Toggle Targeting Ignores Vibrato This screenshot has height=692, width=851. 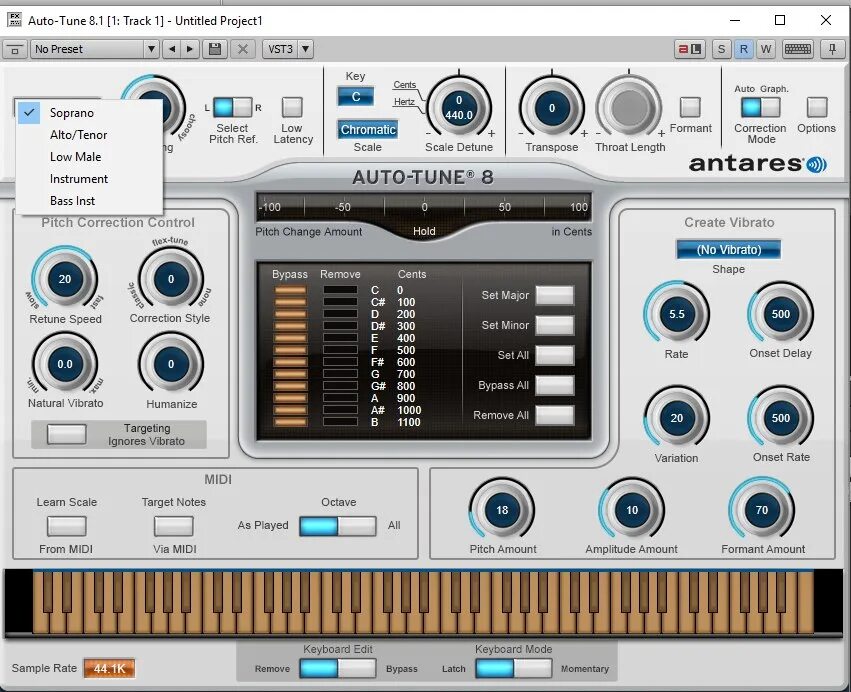click(66, 434)
